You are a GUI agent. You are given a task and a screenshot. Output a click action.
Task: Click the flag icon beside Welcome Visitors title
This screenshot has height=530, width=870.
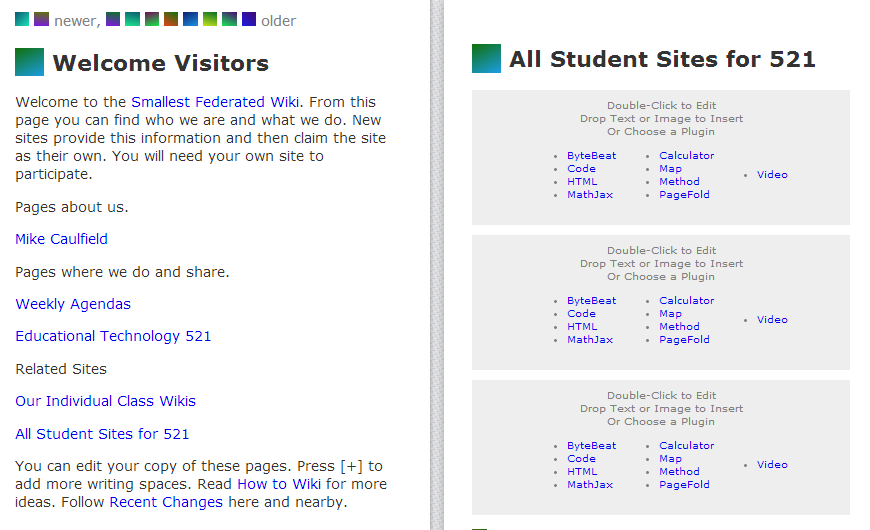tap(30, 63)
